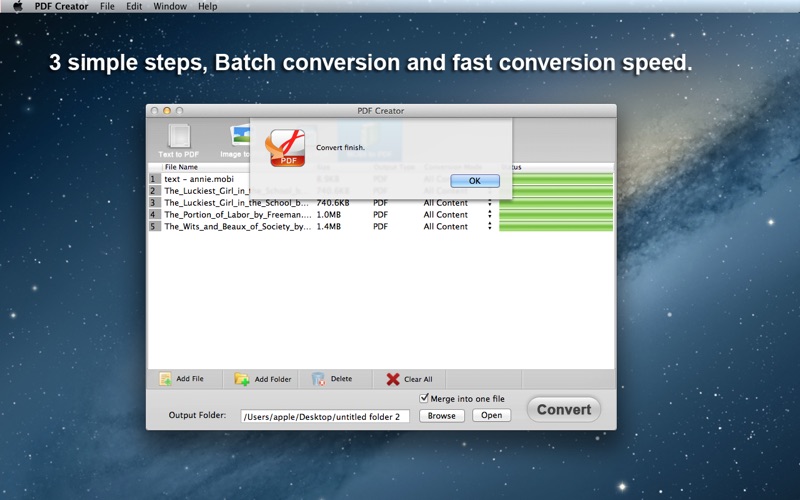Click PDF output type in 1.4MB row
The height and width of the screenshot is (500, 800).
tap(380, 226)
